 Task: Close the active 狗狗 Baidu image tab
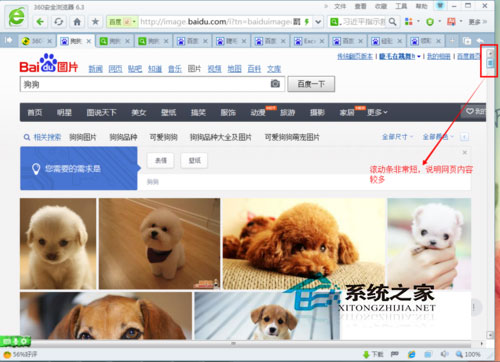89,41
